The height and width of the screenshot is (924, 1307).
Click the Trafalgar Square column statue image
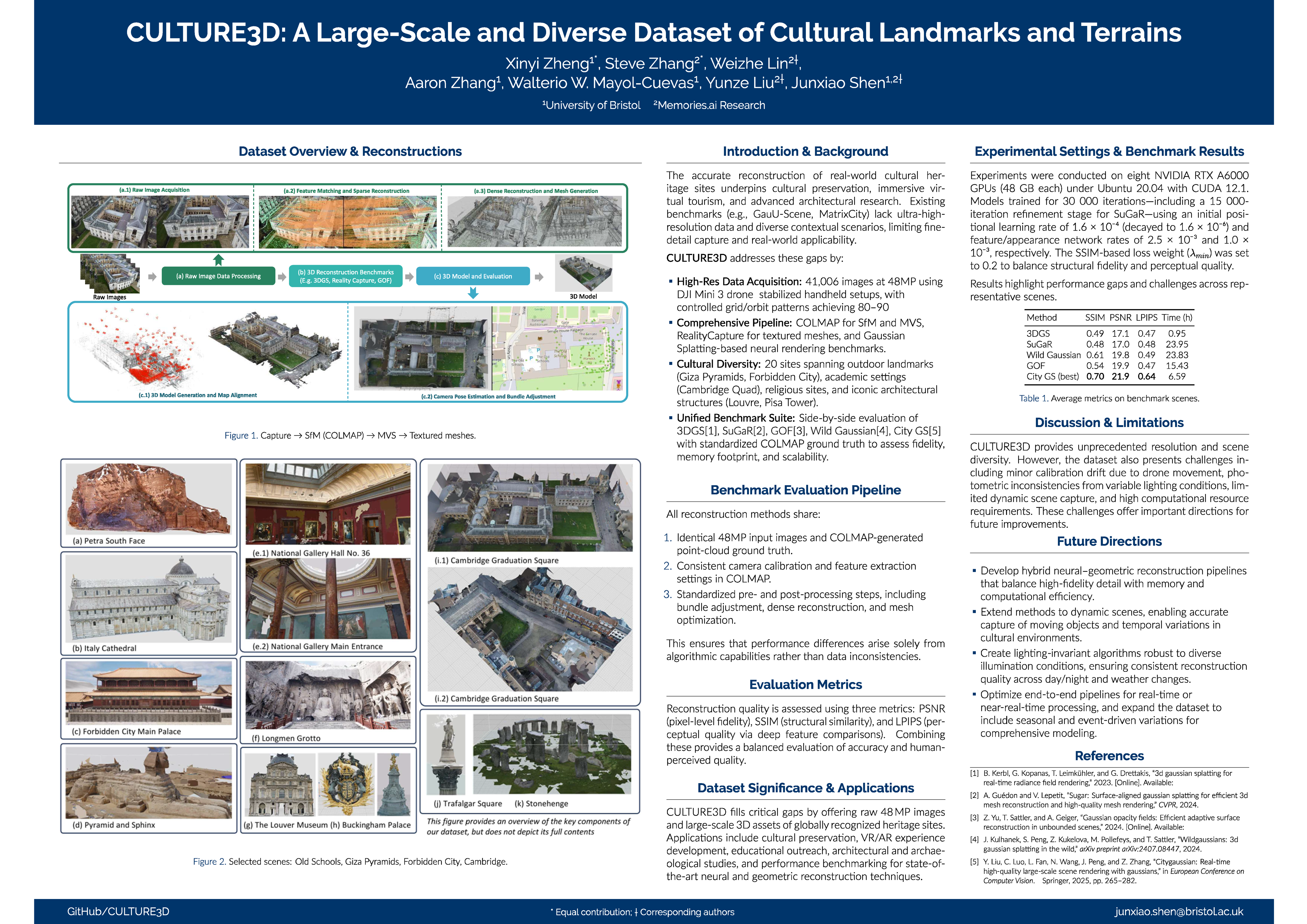[447, 754]
